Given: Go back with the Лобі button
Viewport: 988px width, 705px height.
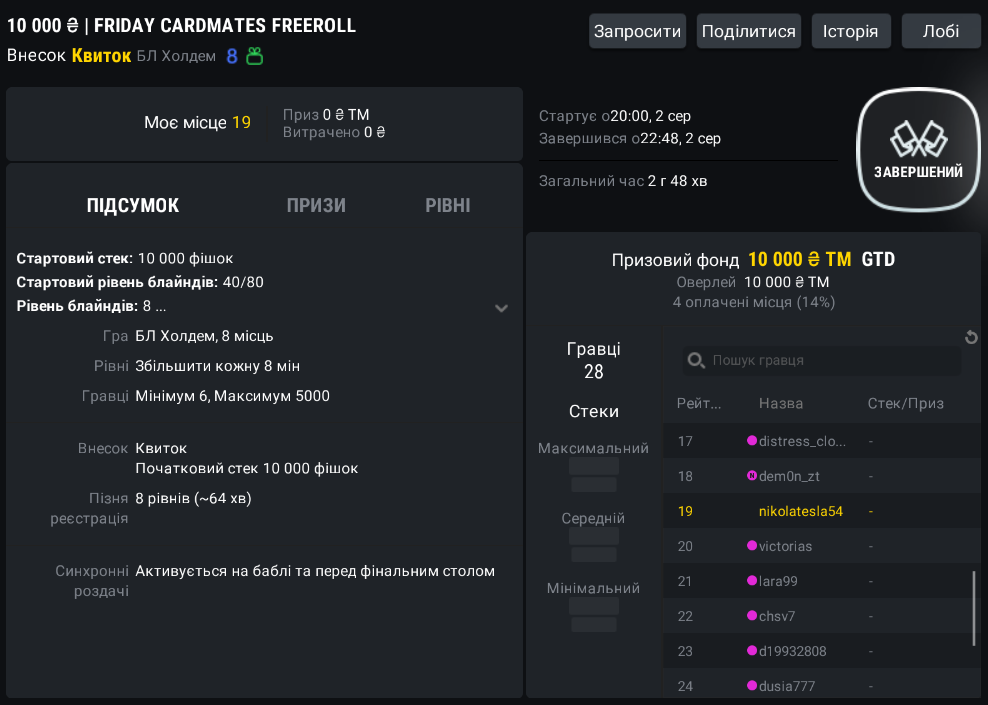Looking at the screenshot, I should coord(941,32).
